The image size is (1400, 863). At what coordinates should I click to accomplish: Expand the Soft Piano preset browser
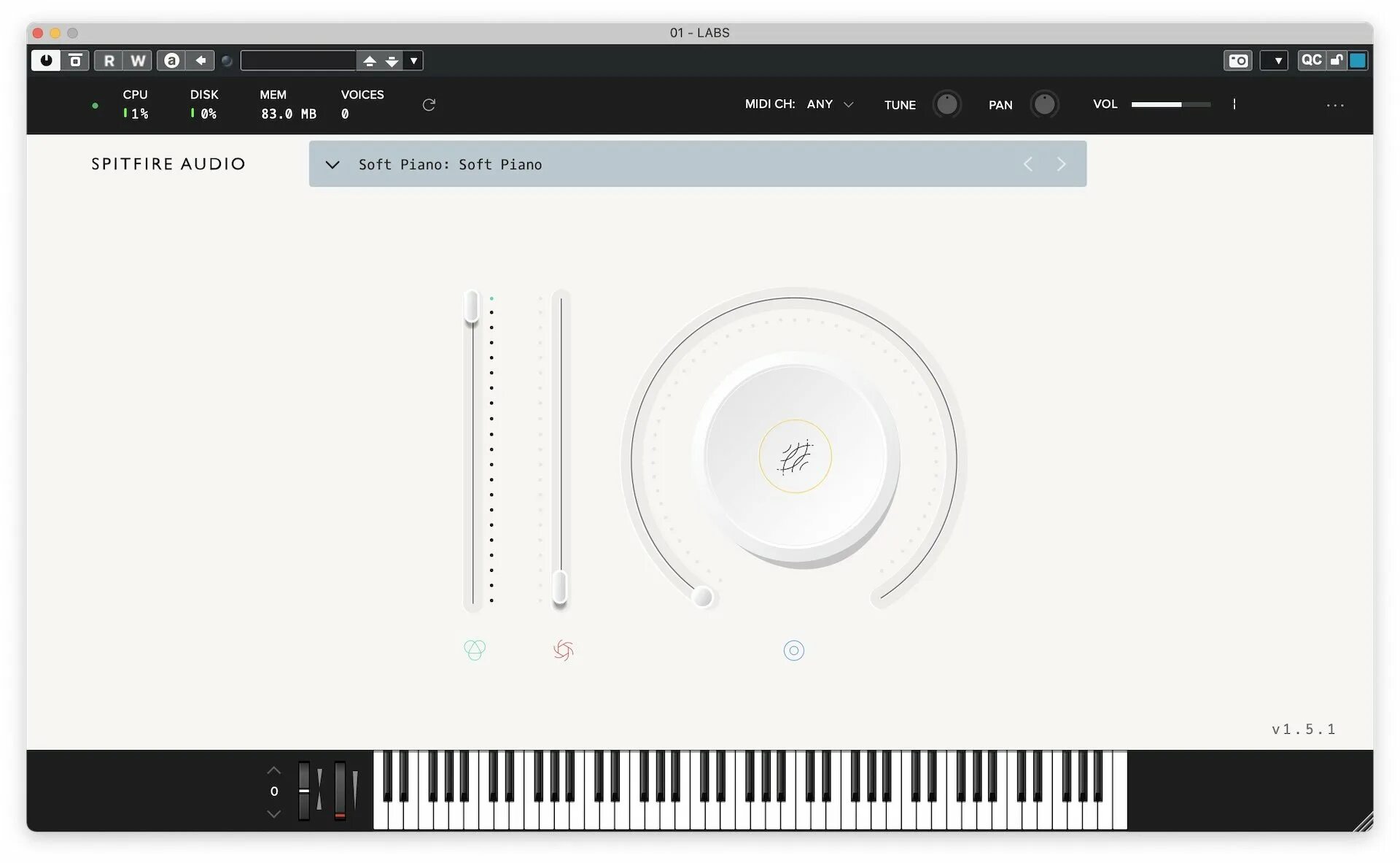pyautogui.click(x=332, y=165)
